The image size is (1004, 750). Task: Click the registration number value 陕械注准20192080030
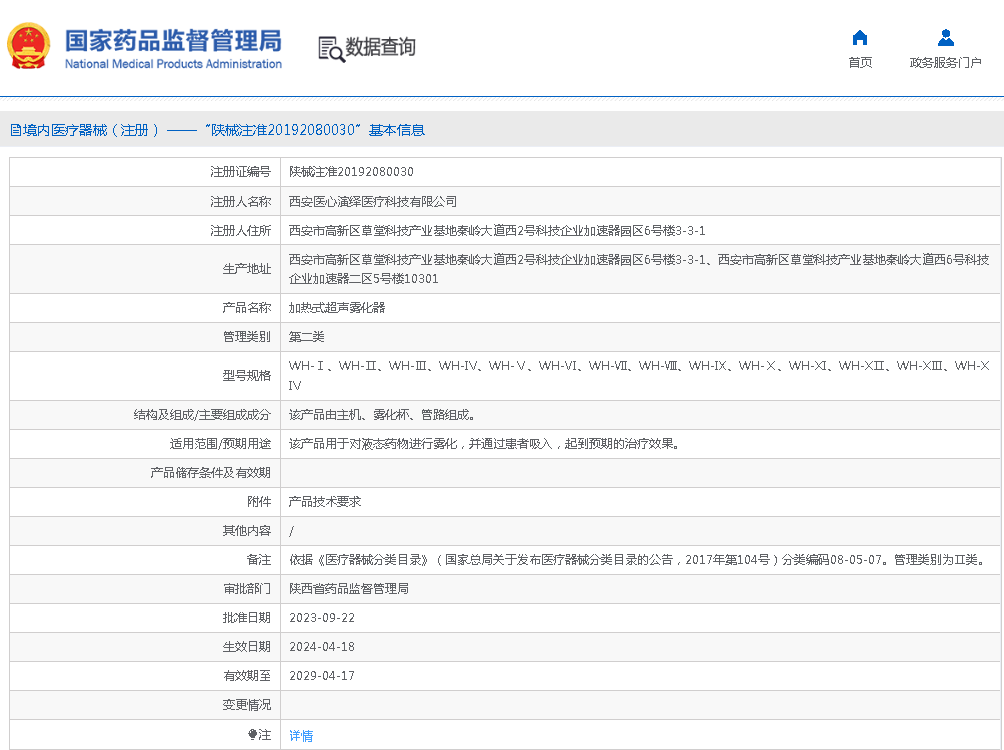(x=351, y=172)
